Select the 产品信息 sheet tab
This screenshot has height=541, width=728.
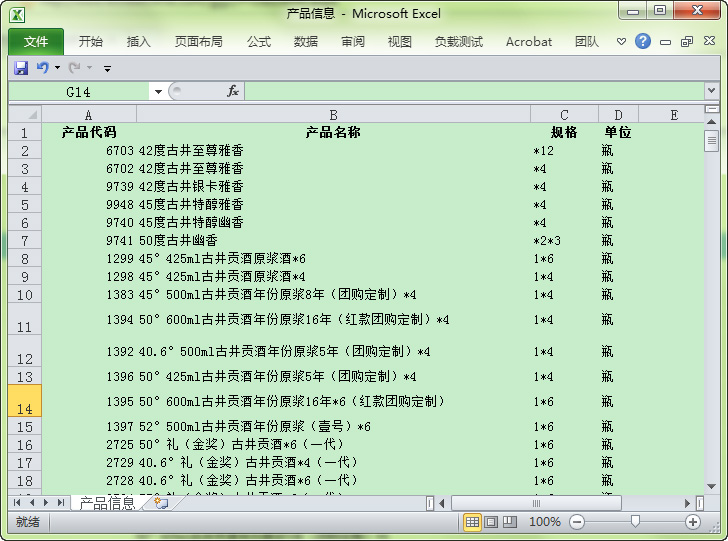(107, 503)
